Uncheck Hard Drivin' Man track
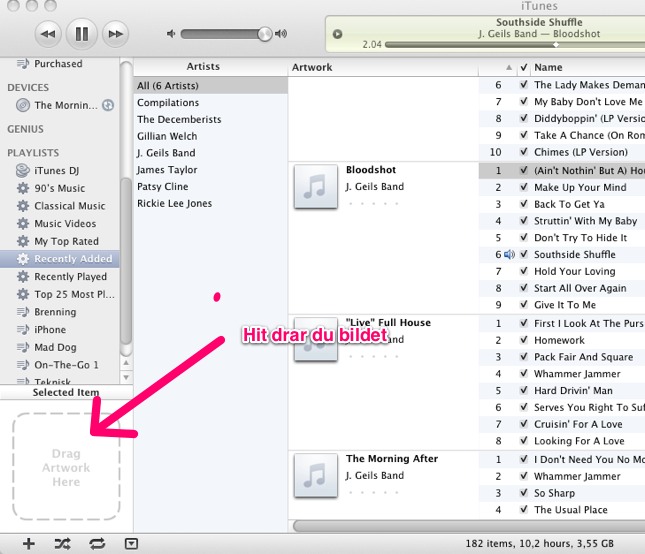The image size is (645, 554). pos(524,390)
